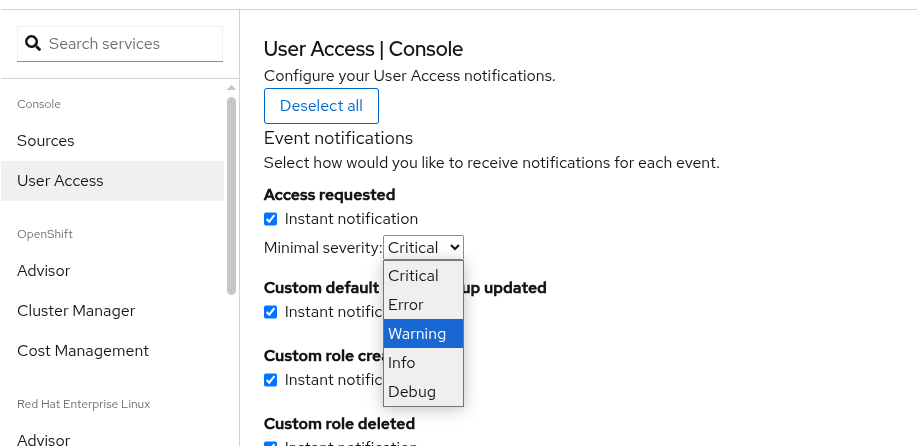The width and height of the screenshot is (917, 446).
Task: Choose Critical from severity list
Action: 413,276
